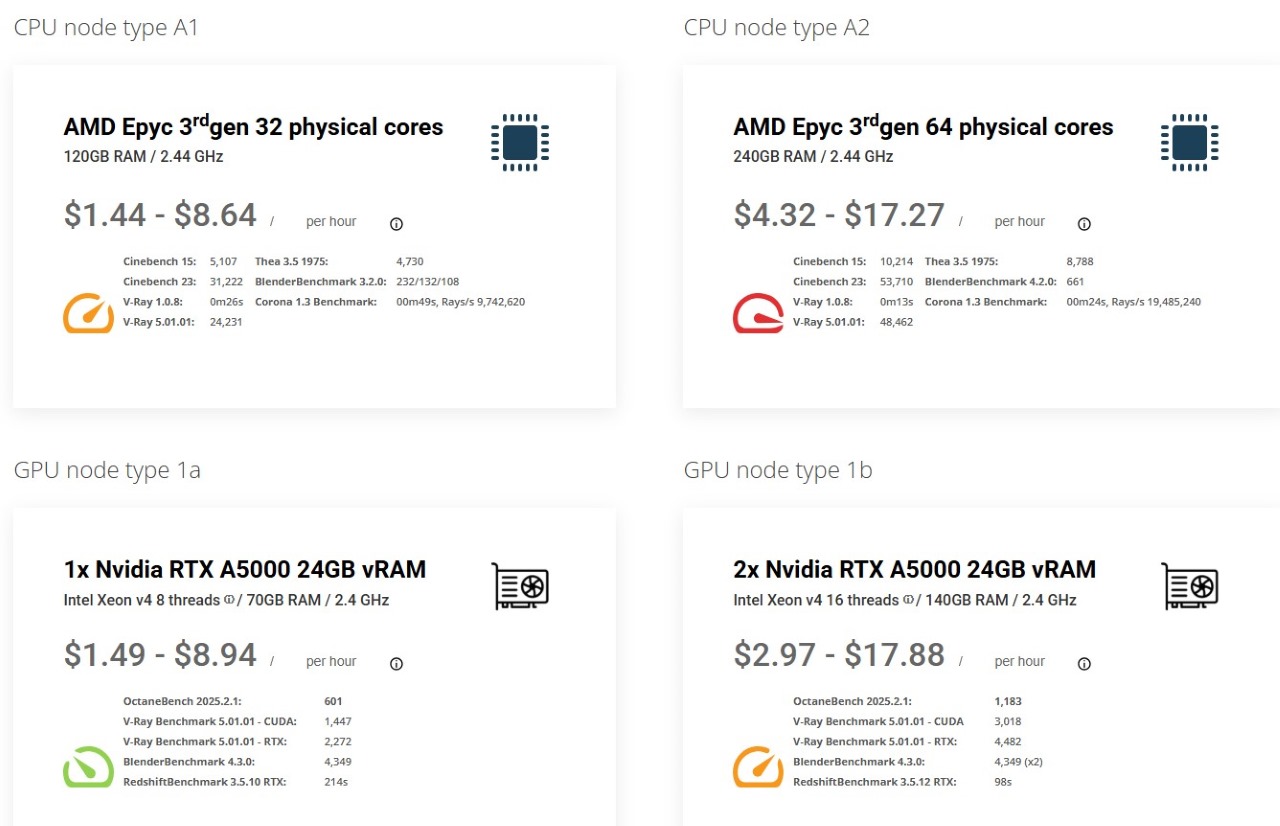Screen dimensions: 1280x826
Task: Open the info tooltip next to node A1 hourly price
Action: (x=396, y=224)
